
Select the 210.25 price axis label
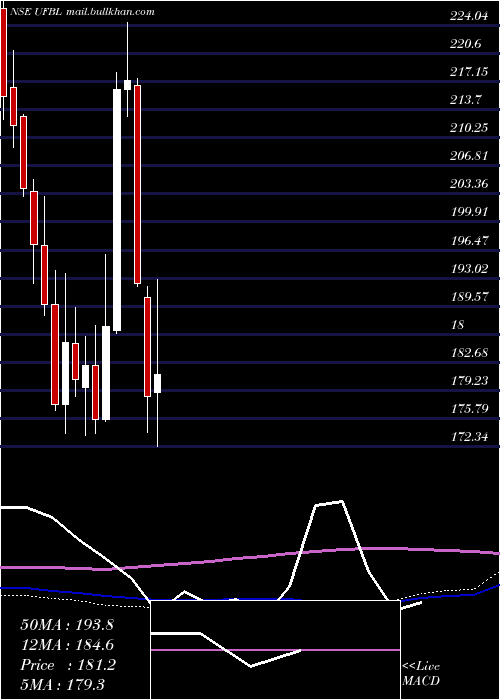(x=469, y=128)
